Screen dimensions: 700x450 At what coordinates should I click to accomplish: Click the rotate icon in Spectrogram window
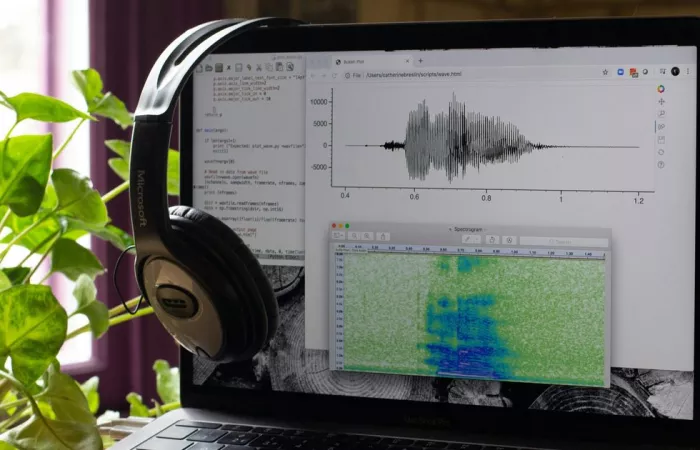click(492, 240)
